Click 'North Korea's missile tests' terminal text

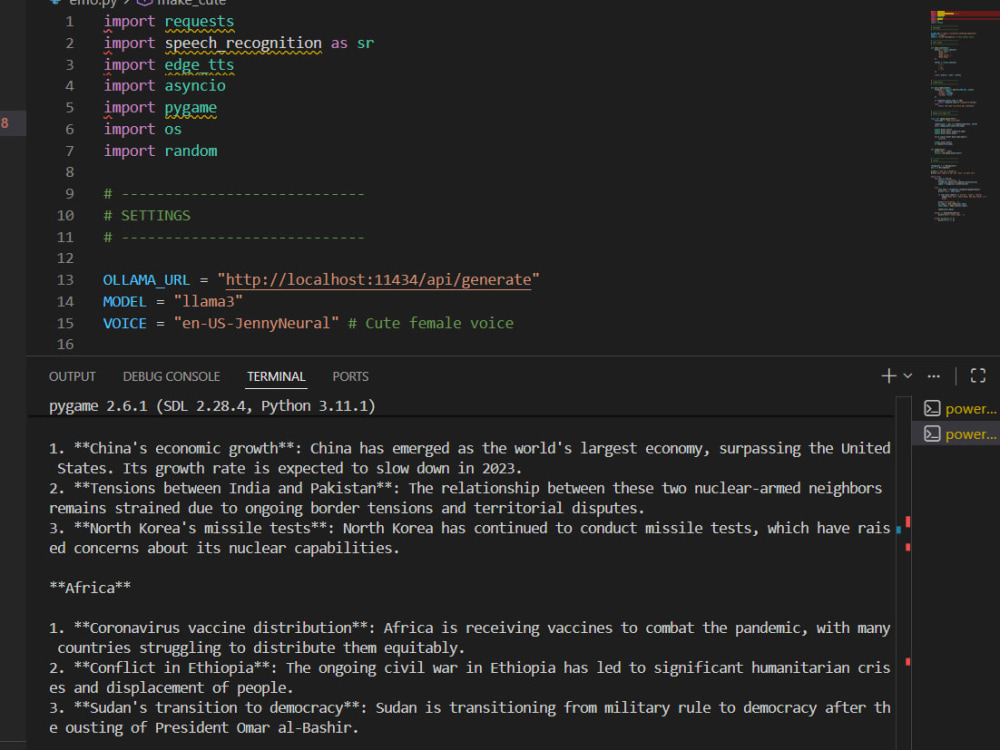tap(200, 528)
